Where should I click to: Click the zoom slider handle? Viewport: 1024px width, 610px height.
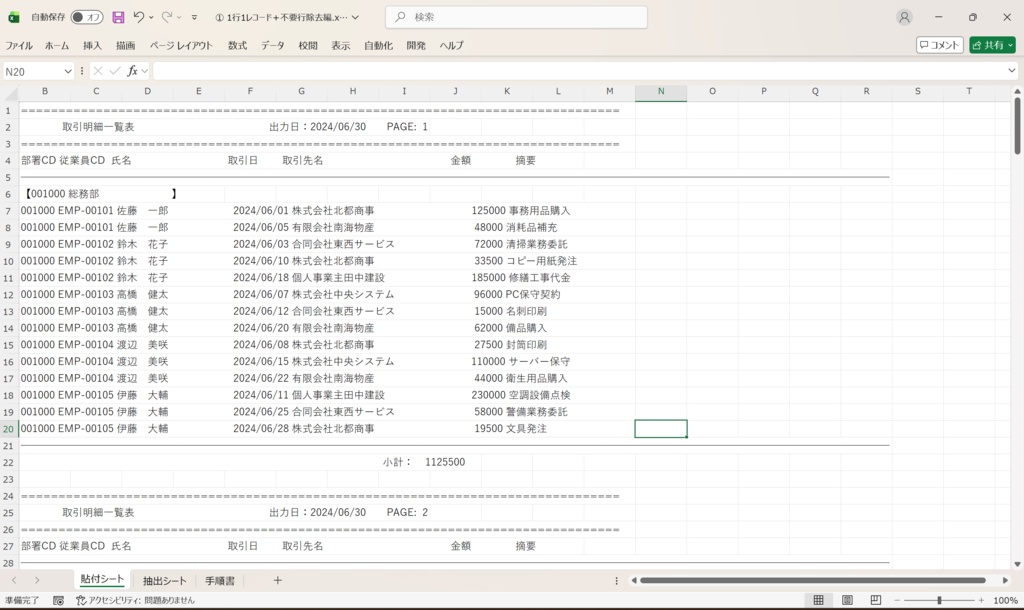(x=939, y=600)
